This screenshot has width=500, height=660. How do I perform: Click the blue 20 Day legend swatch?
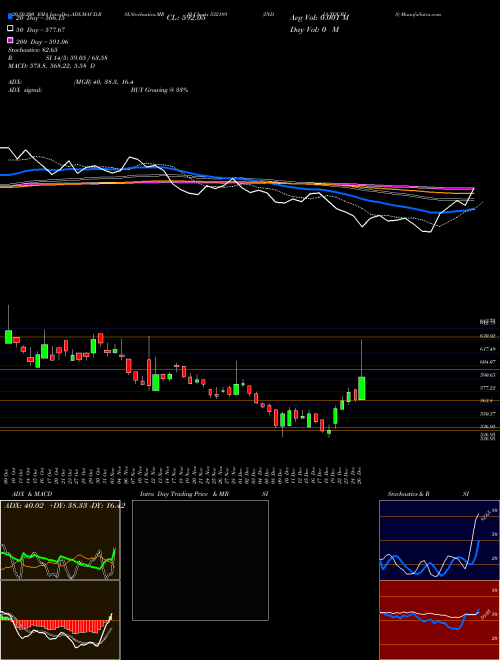tap(11, 17)
